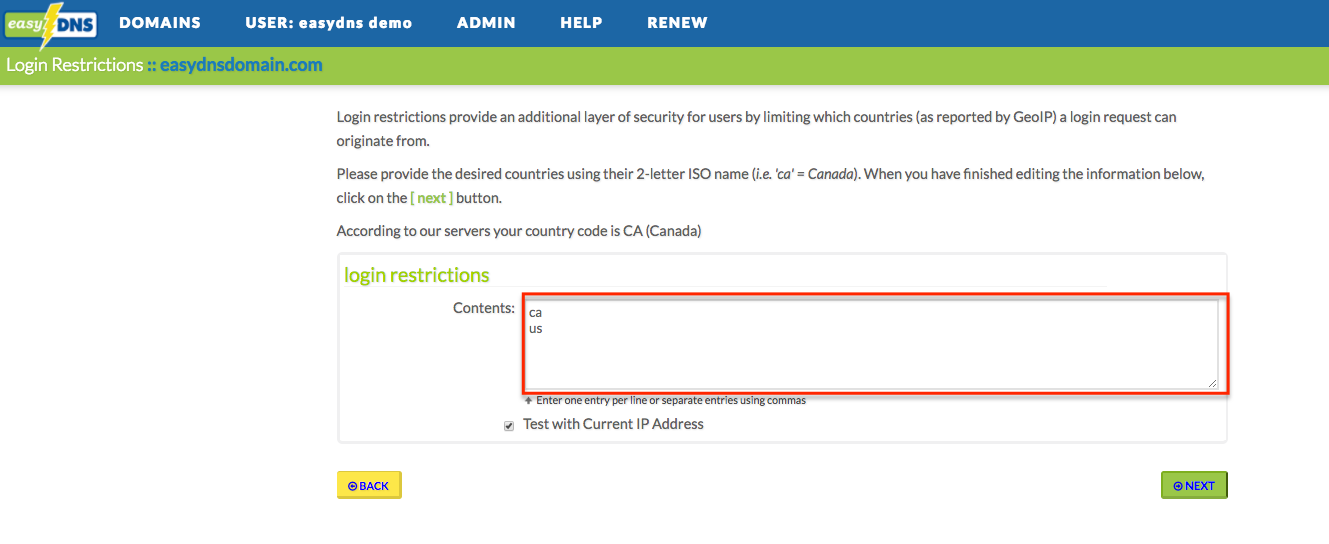Click the plus icon beside the entry hint

tap(528, 400)
